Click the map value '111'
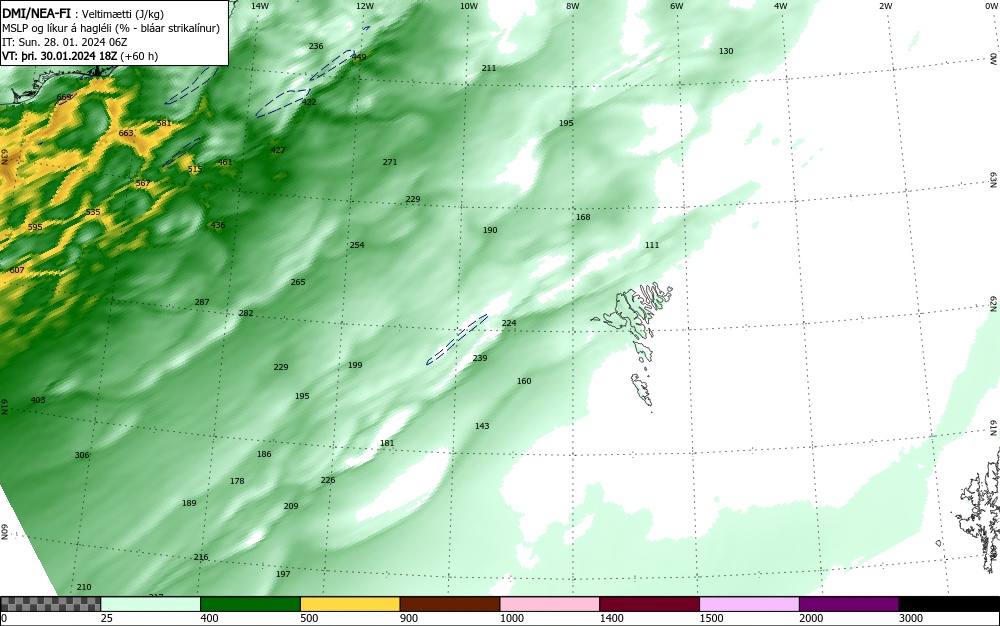Image resolution: width=1000 pixels, height=626 pixels. click(652, 245)
